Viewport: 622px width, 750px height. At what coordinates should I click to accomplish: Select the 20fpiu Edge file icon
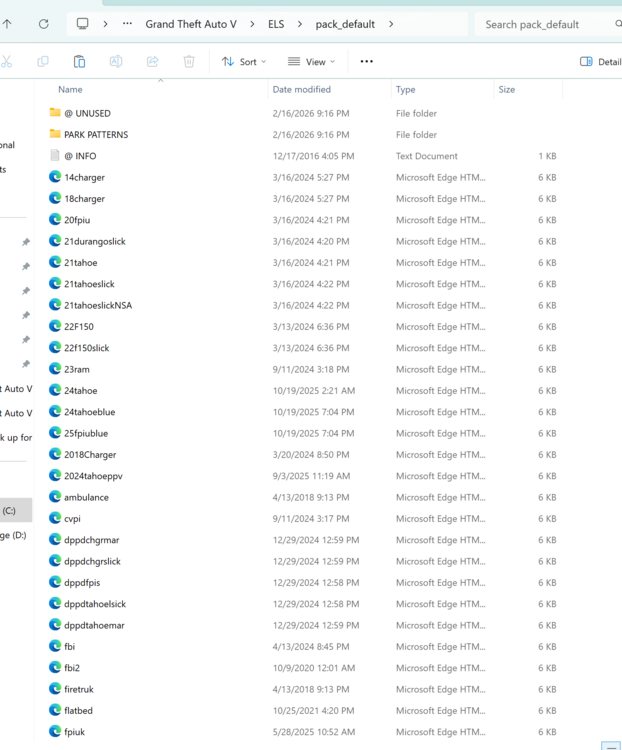pos(55,219)
